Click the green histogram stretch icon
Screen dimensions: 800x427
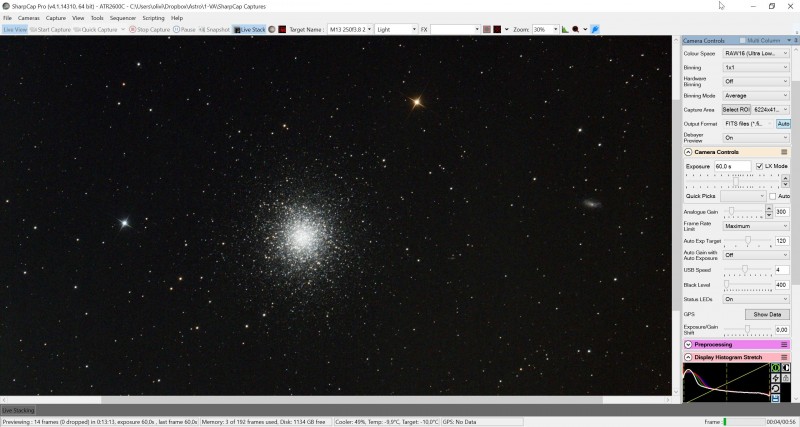point(776,367)
